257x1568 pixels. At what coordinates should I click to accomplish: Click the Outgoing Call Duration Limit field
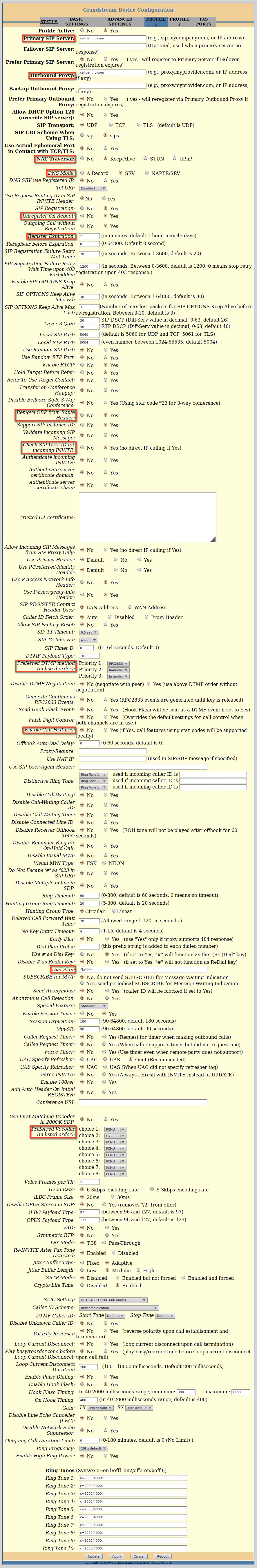tap(90, 1440)
